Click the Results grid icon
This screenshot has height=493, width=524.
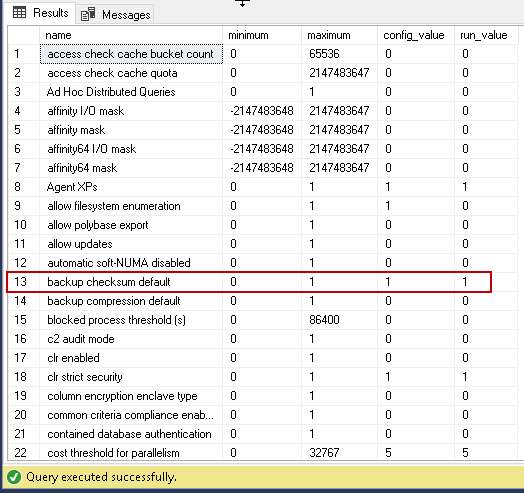(19, 13)
